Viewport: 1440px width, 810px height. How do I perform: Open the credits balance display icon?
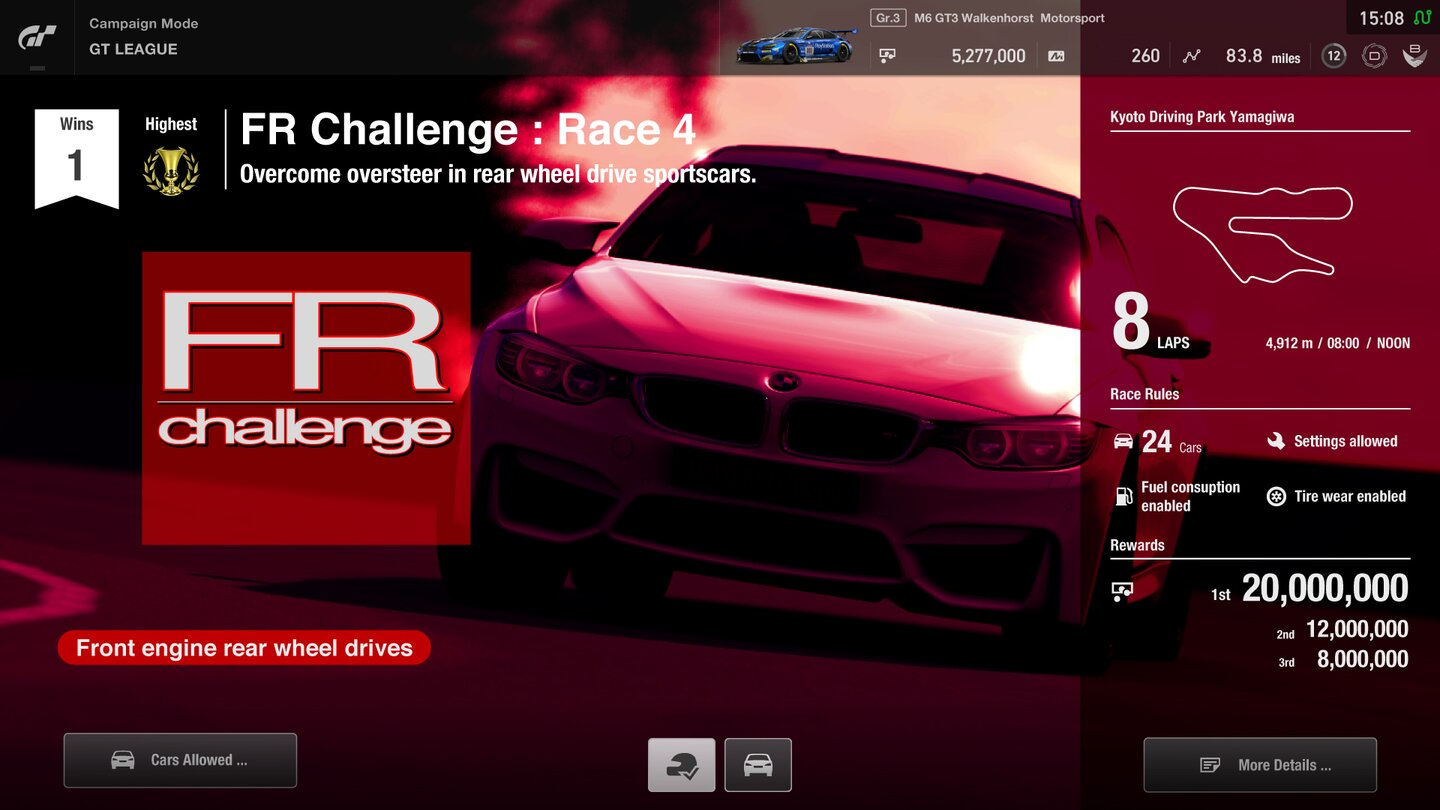[887, 55]
